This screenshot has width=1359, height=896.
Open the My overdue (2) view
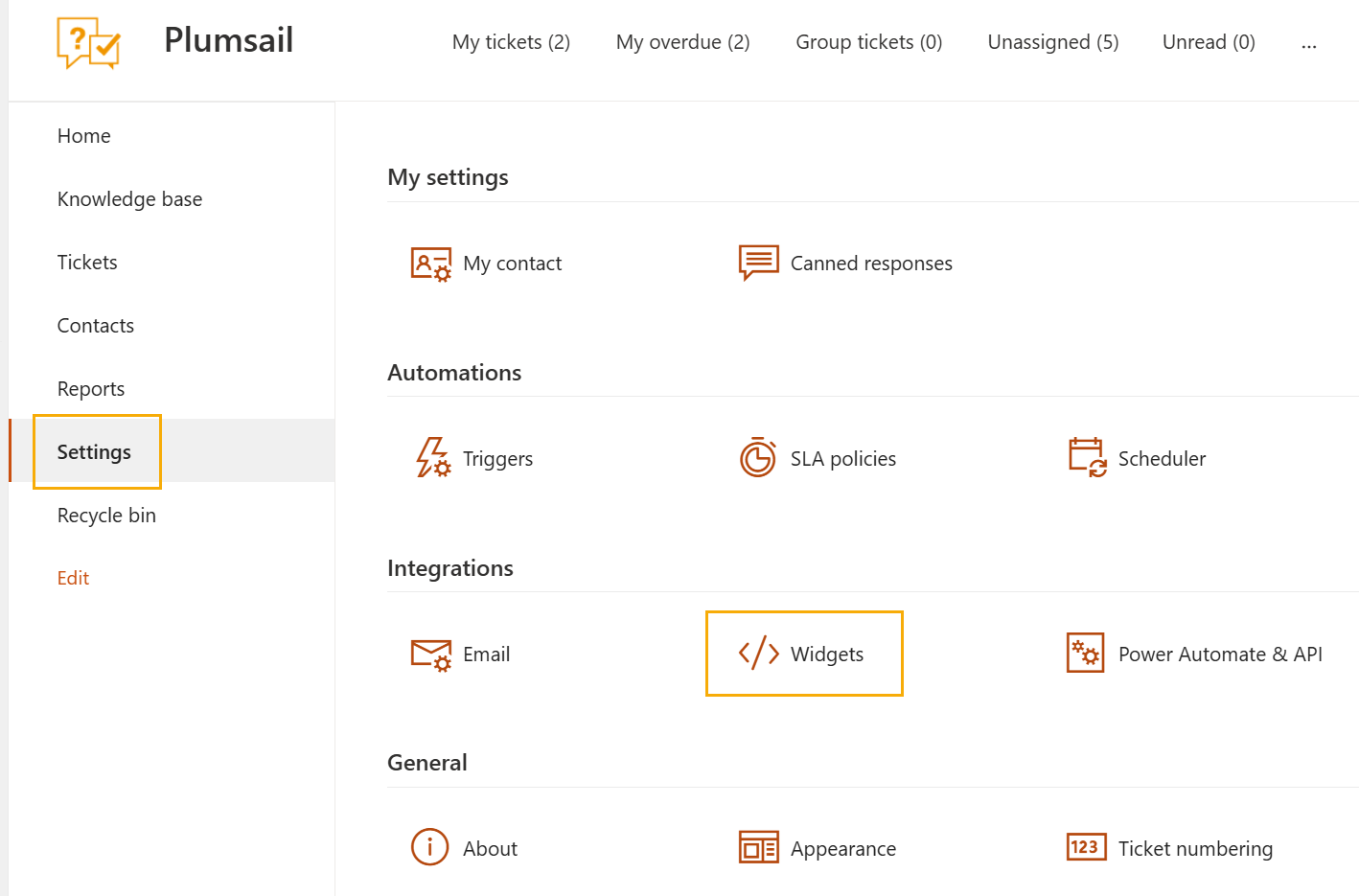pyautogui.click(x=682, y=42)
